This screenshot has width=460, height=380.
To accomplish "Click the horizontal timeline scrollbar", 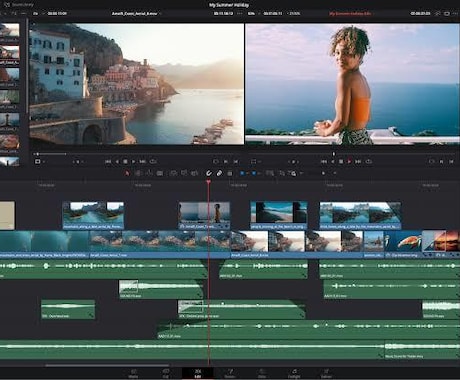I will pyautogui.click(x=107, y=365).
